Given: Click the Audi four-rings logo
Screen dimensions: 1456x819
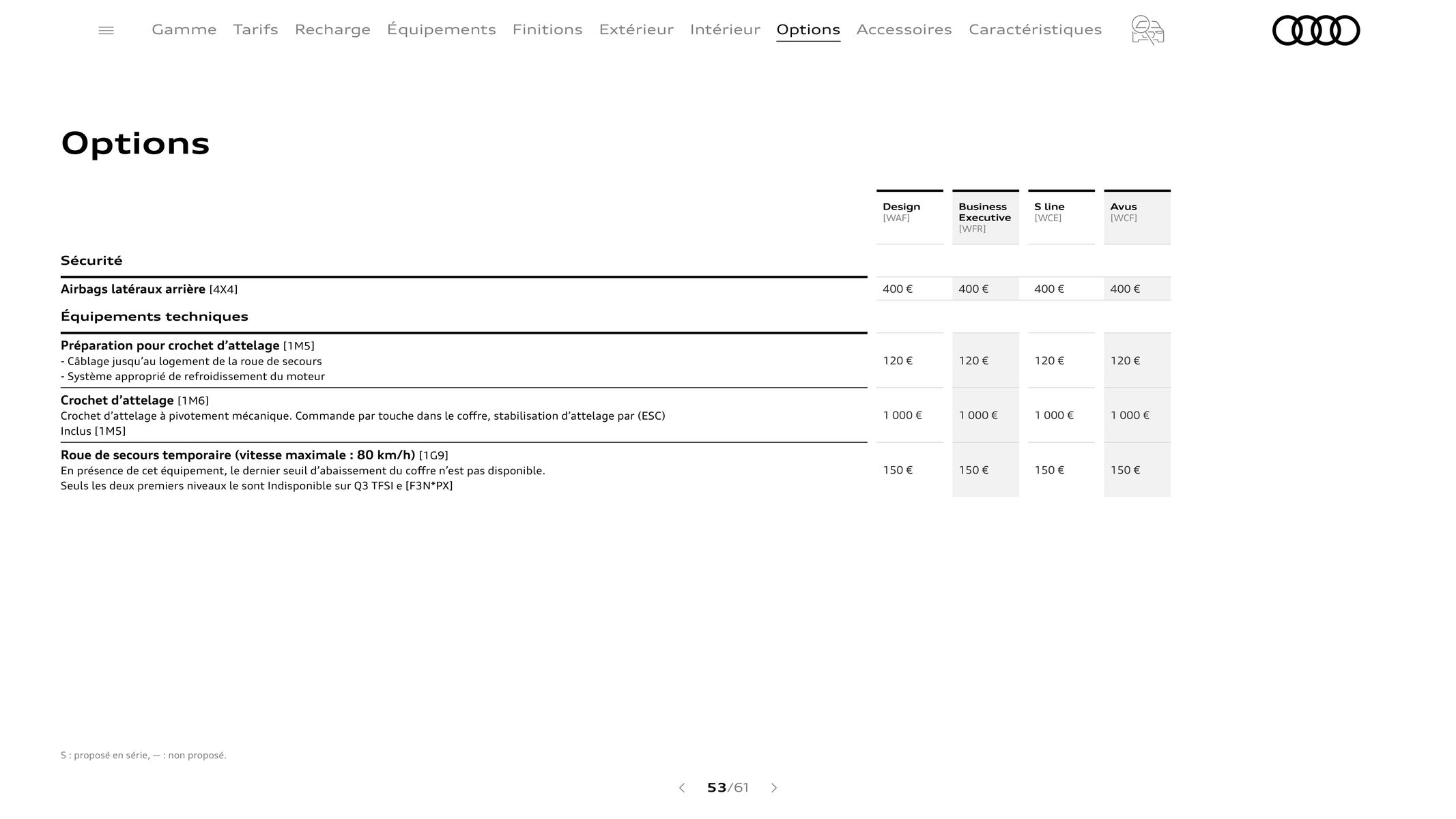Looking at the screenshot, I should [1316, 30].
